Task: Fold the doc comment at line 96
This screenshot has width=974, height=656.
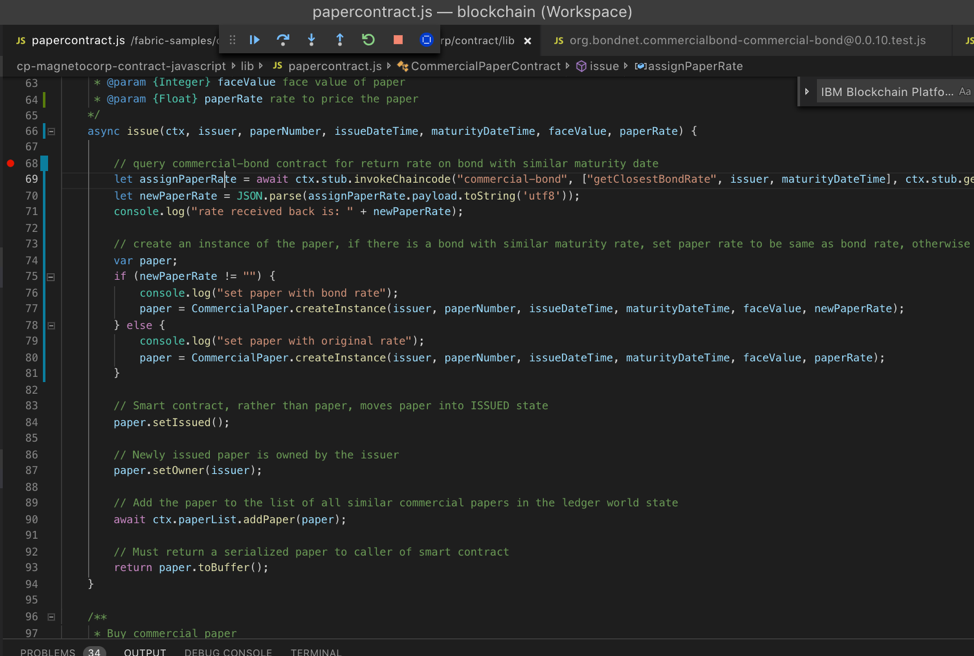Action: [x=52, y=617]
